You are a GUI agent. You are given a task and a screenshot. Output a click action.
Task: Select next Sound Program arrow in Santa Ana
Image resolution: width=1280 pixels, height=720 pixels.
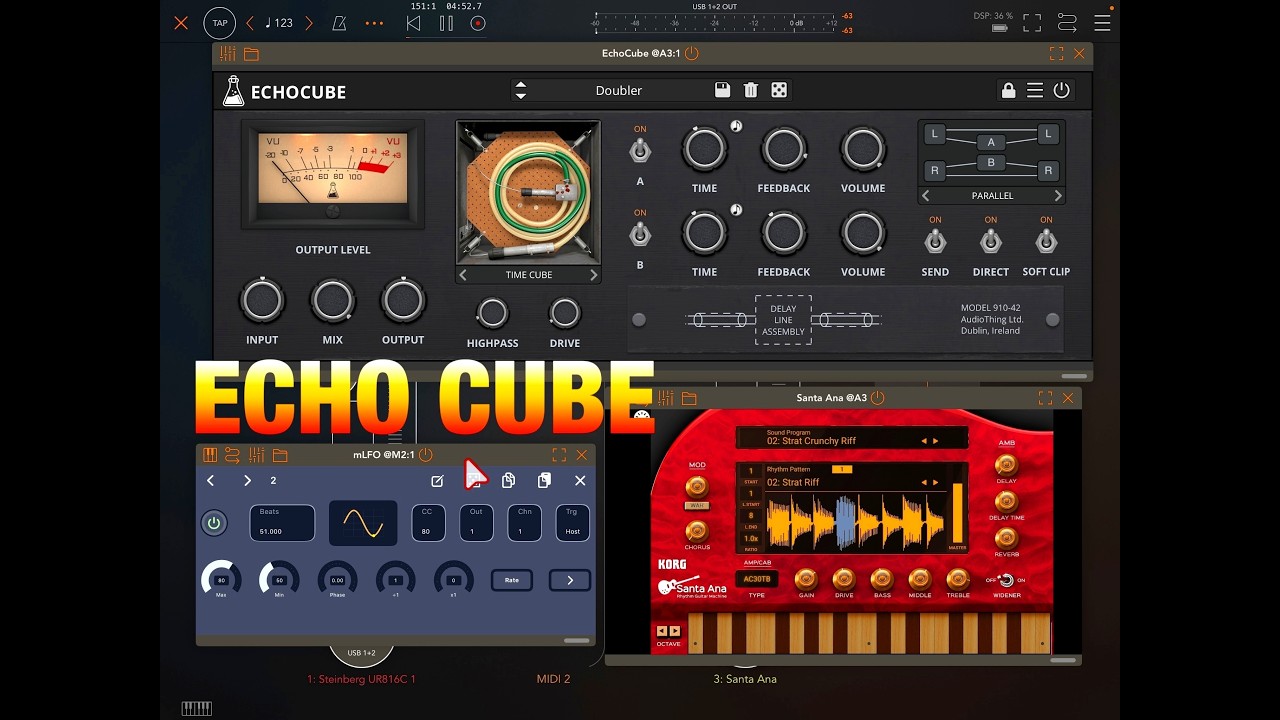[936, 441]
